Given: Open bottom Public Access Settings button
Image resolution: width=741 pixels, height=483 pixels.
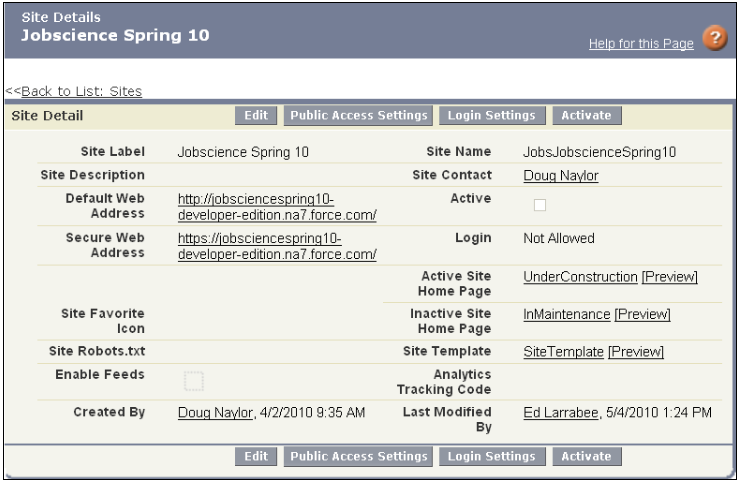Looking at the screenshot, I should click(358, 457).
